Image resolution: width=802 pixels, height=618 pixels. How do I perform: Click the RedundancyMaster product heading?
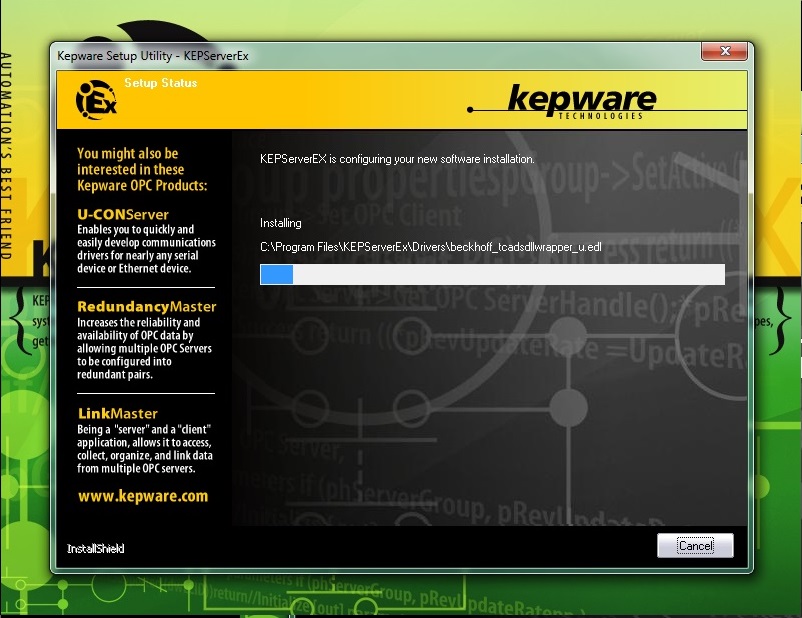click(x=146, y=306)
